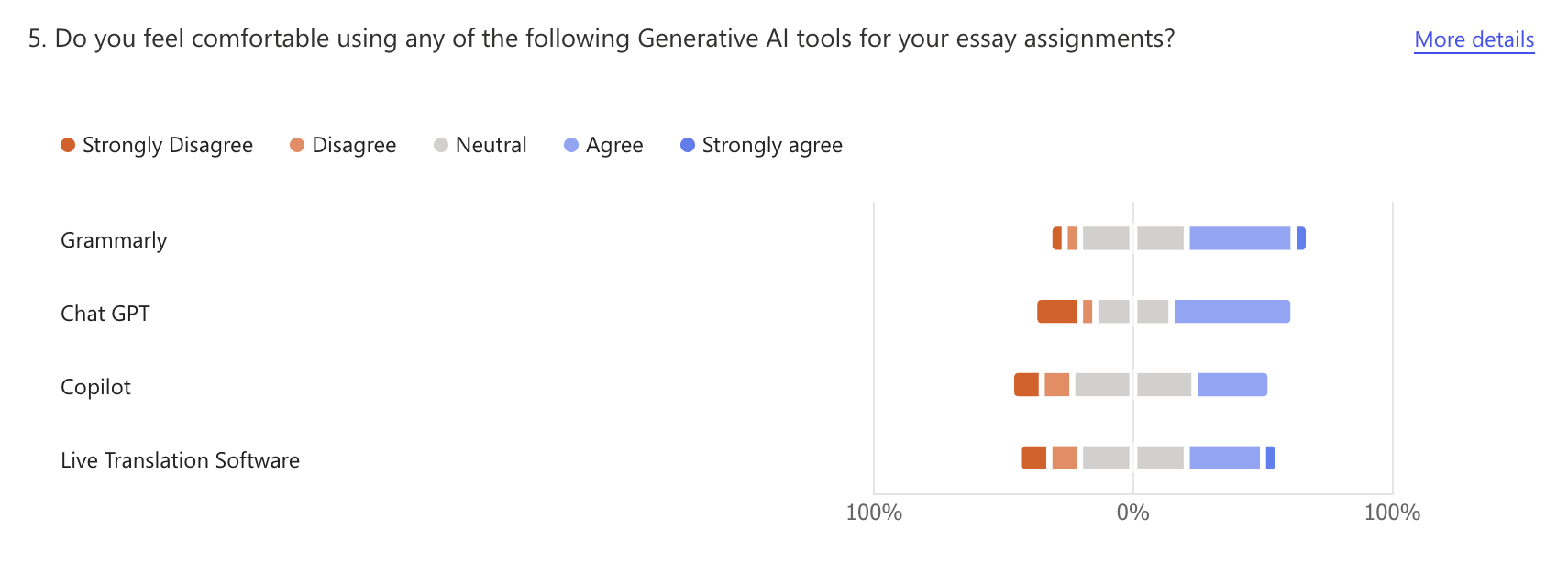This screenshot has width=1568, height=563.
Task: Click Chat GPT's Strongly Disagree bar segment
Action: coord(1057,312)
